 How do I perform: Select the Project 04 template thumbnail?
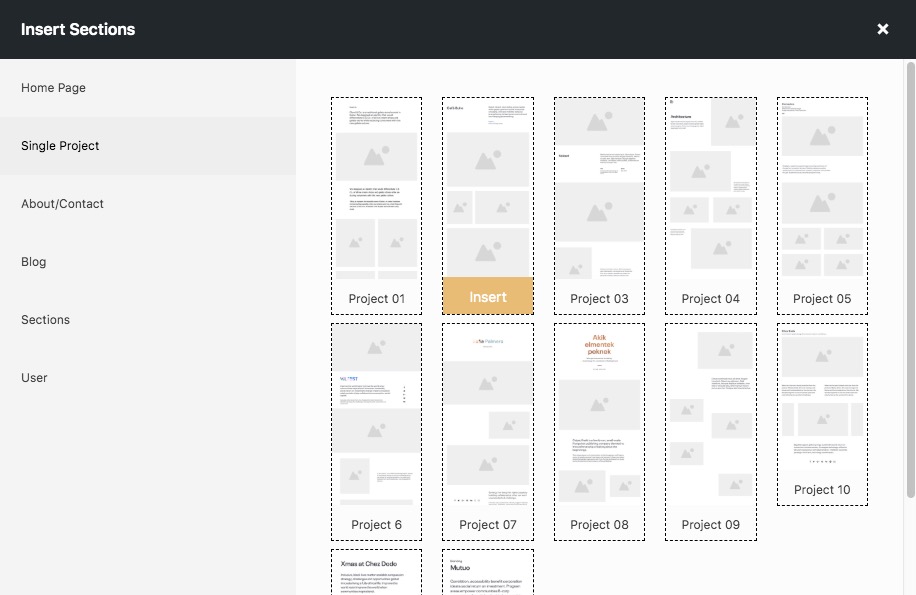click(710, 206)
